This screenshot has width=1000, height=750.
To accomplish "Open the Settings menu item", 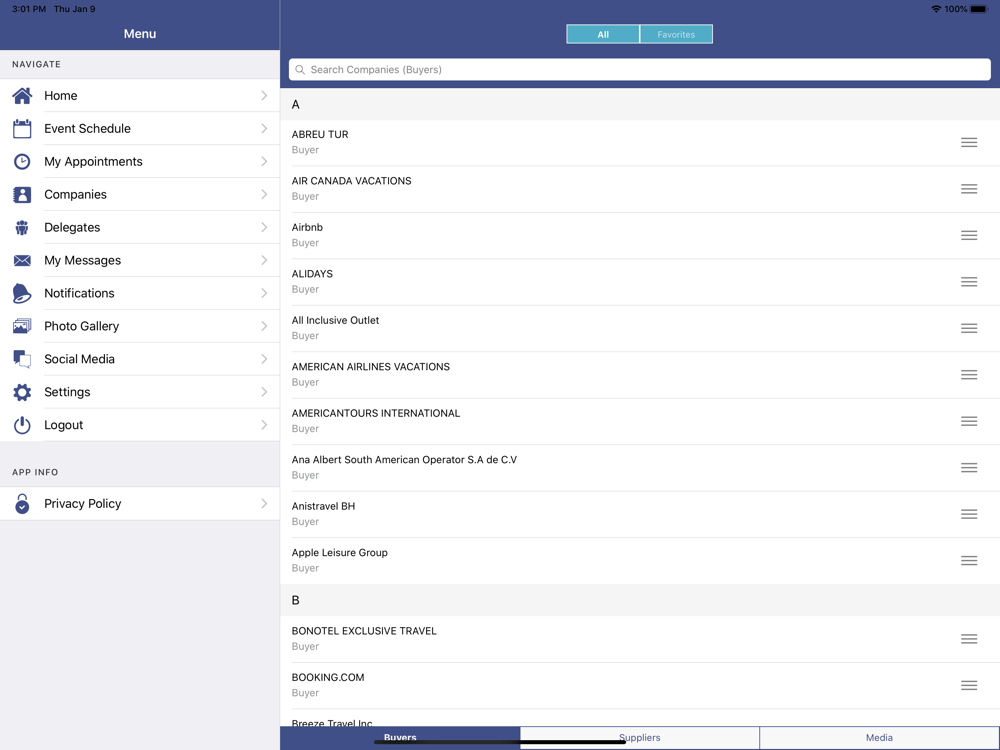I will 140,392.
